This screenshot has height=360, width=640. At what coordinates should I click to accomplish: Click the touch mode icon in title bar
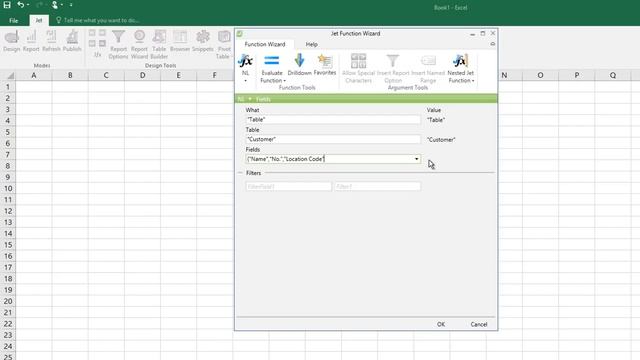[55, 5]
